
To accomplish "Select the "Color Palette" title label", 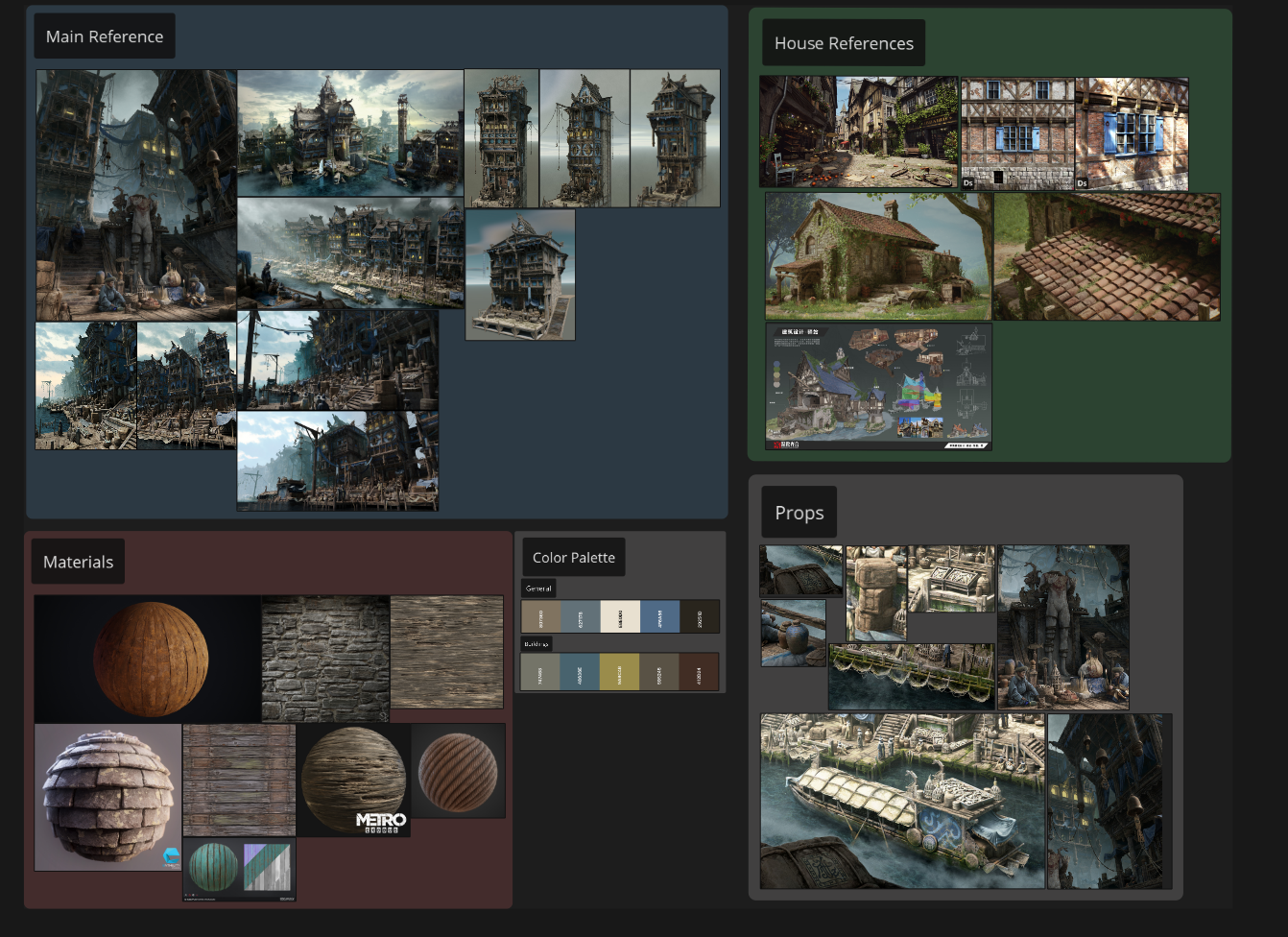I will [574, 558].
